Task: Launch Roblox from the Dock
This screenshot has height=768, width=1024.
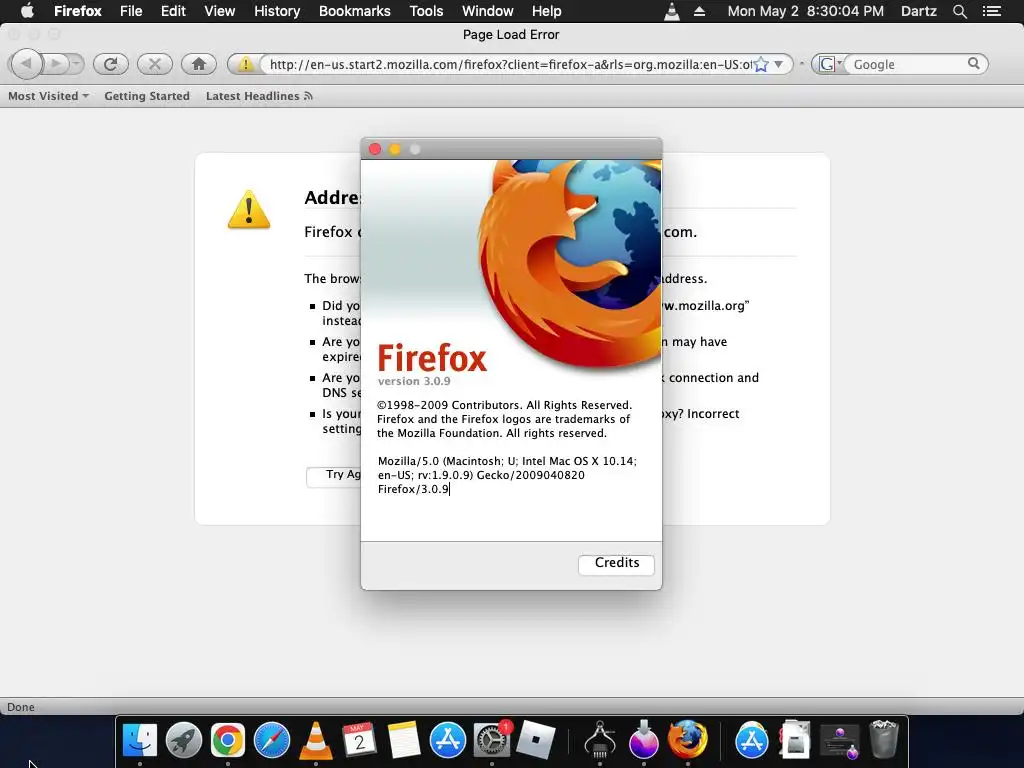Action: tap(536, 741)
